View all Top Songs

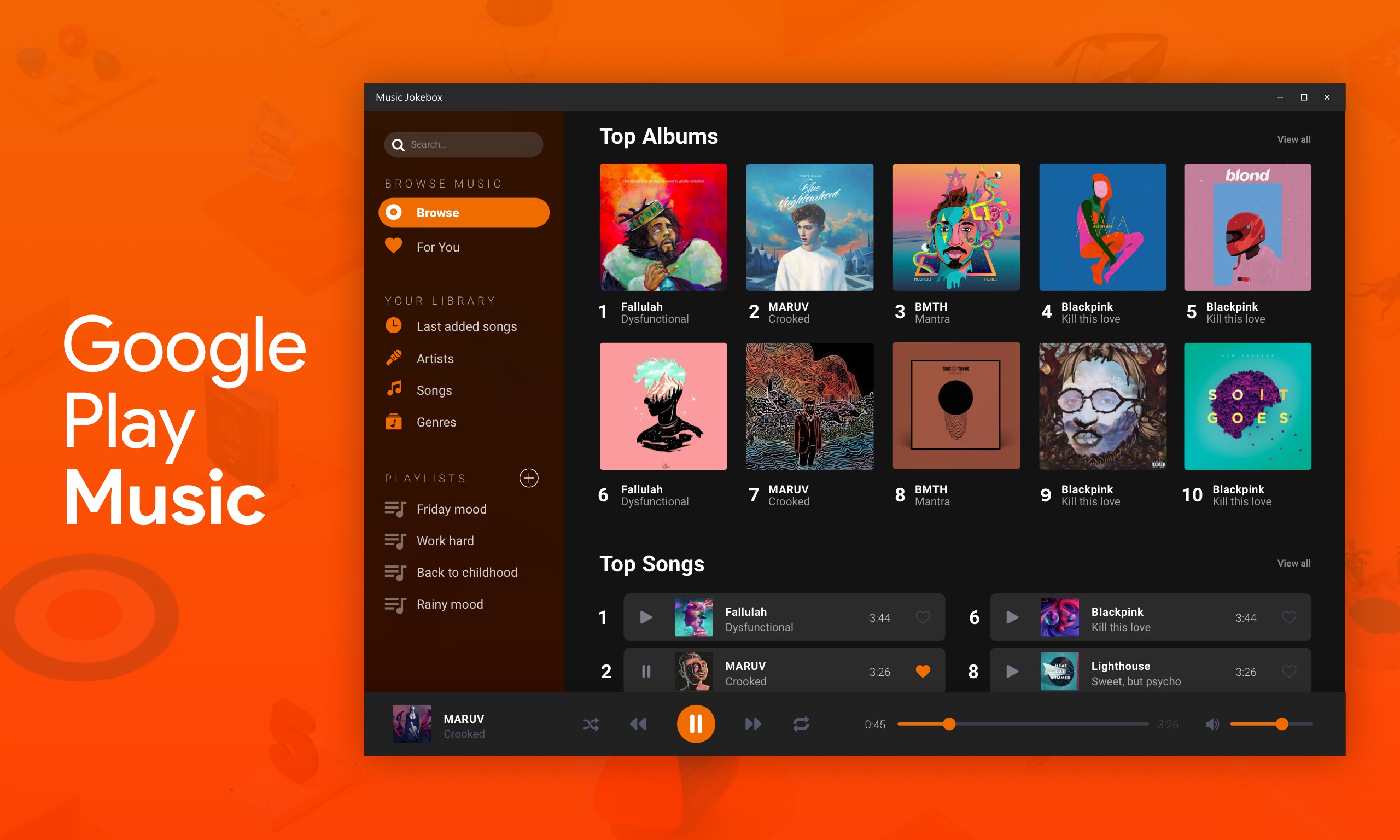(1293, 563)
